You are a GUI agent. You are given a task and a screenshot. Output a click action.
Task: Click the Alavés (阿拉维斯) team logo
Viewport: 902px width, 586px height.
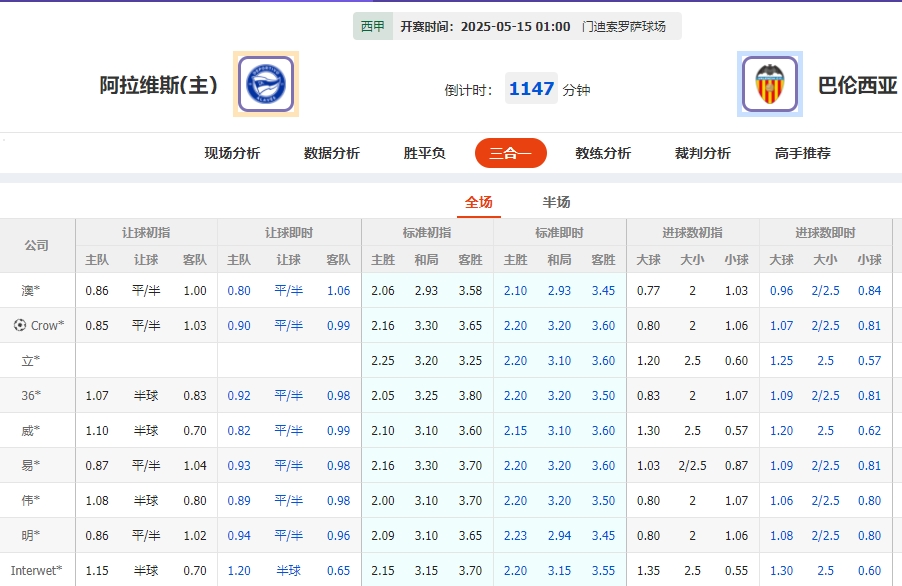[265, 84]
